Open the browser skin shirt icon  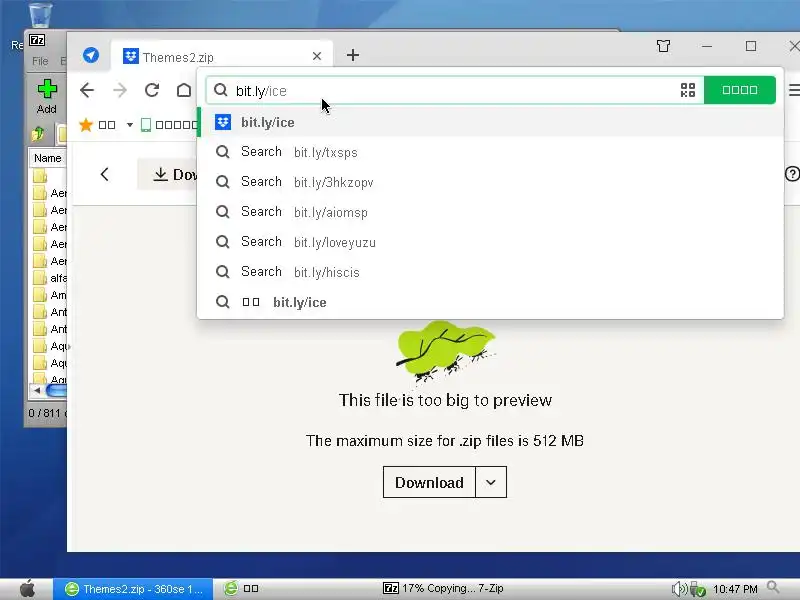coord(663,46)
